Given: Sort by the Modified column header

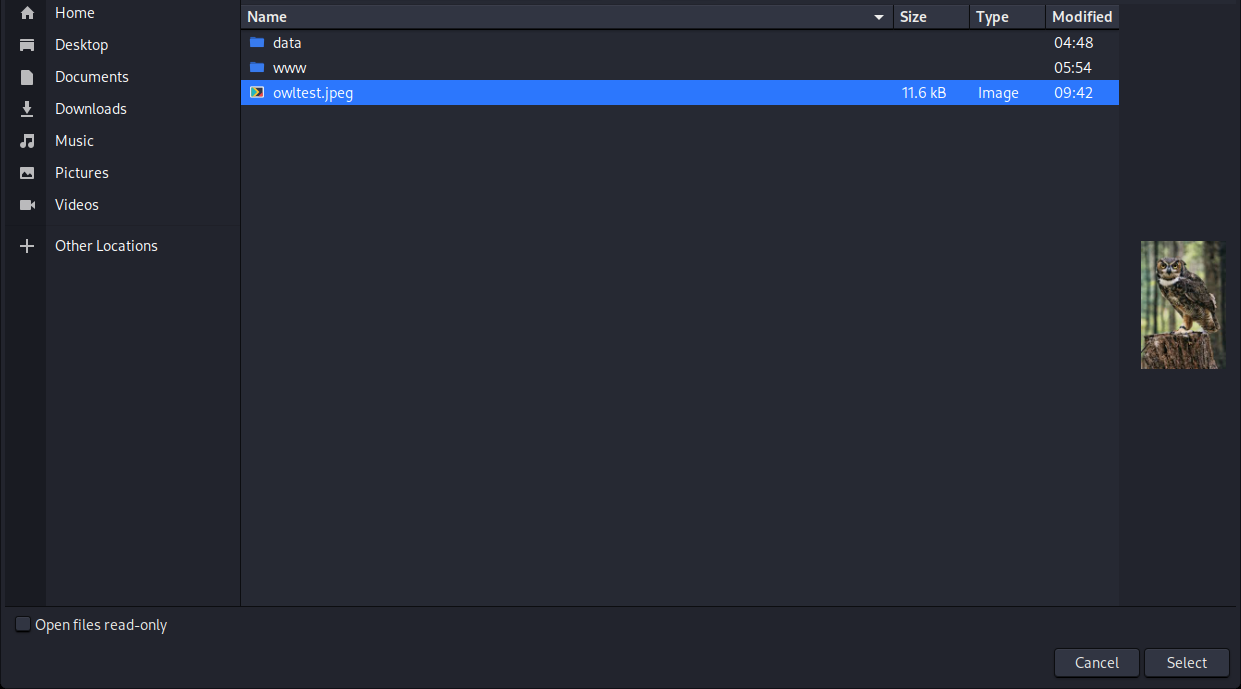Looking at the screenshot, I should pos(1082,16).
